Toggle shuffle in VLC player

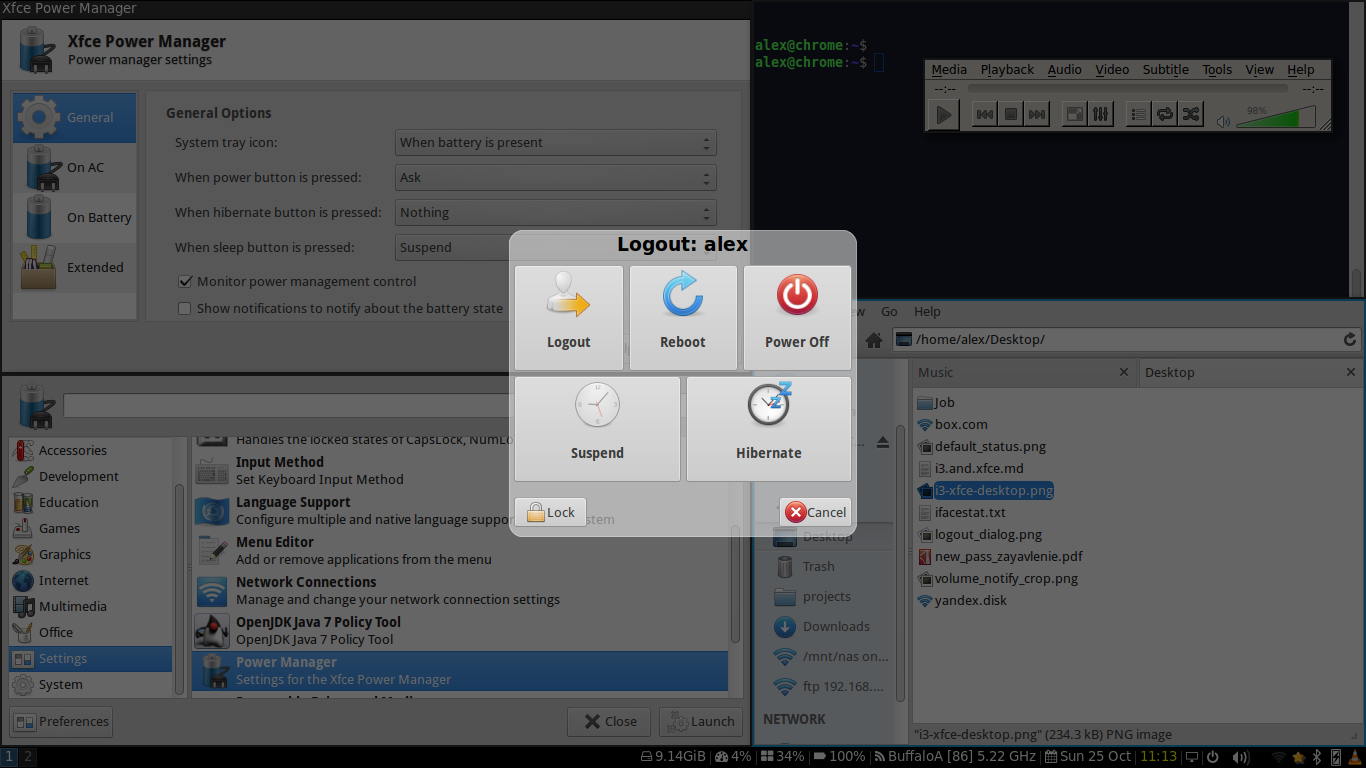pyautogui.click(x=1190, y=115)
